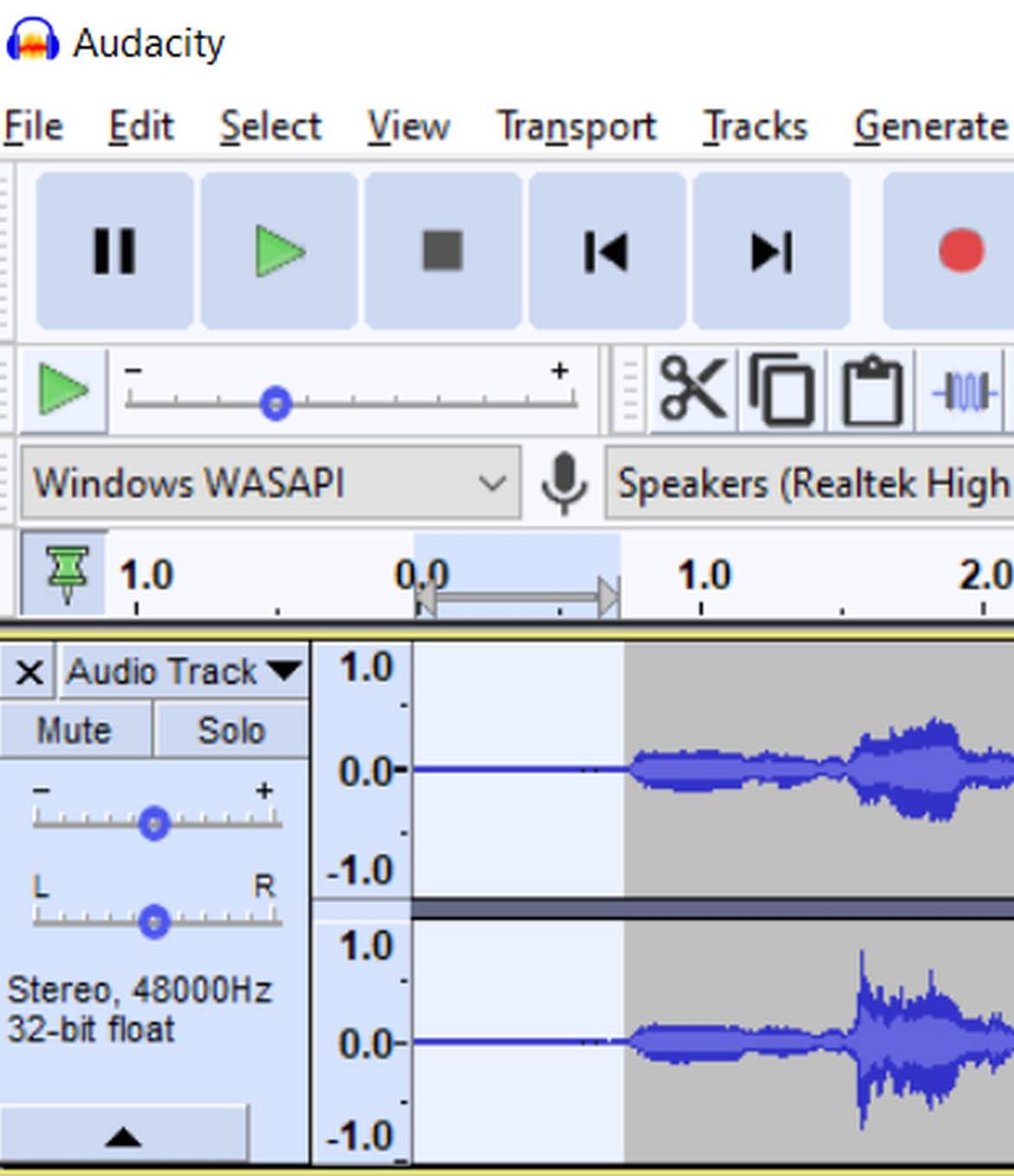Click the upper channel's vertical amplitude scale

pyautogui.click(x=362, y=770)
